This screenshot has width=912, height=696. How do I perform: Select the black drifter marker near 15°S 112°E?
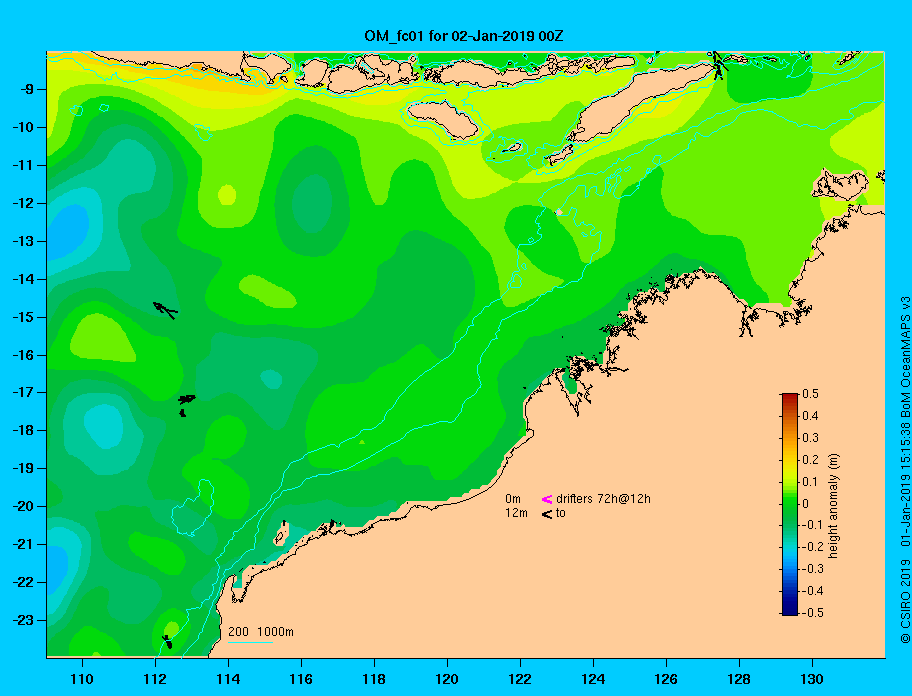point(165,310)
